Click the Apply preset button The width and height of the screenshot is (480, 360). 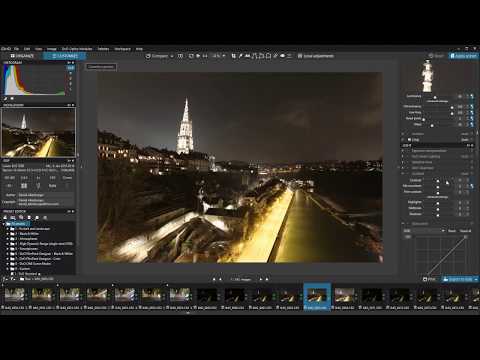point(464,56)
